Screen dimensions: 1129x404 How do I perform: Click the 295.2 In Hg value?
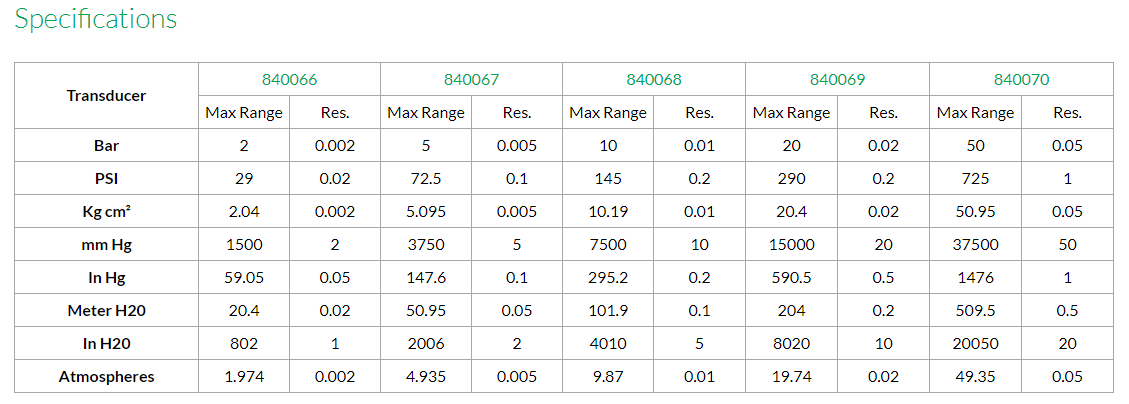point(608,278)
